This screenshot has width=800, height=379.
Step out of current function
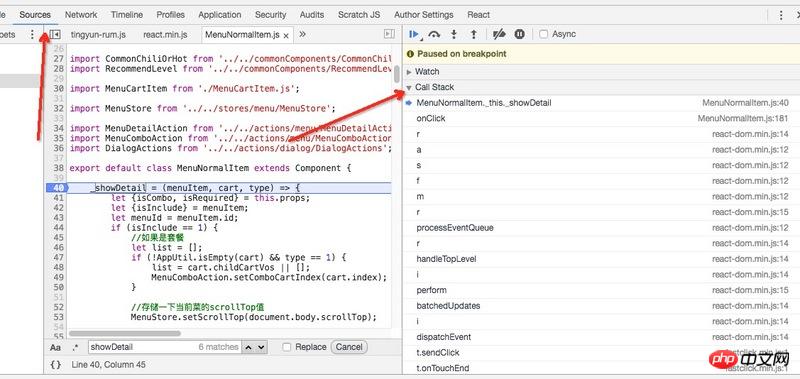(x=473, y=34)
